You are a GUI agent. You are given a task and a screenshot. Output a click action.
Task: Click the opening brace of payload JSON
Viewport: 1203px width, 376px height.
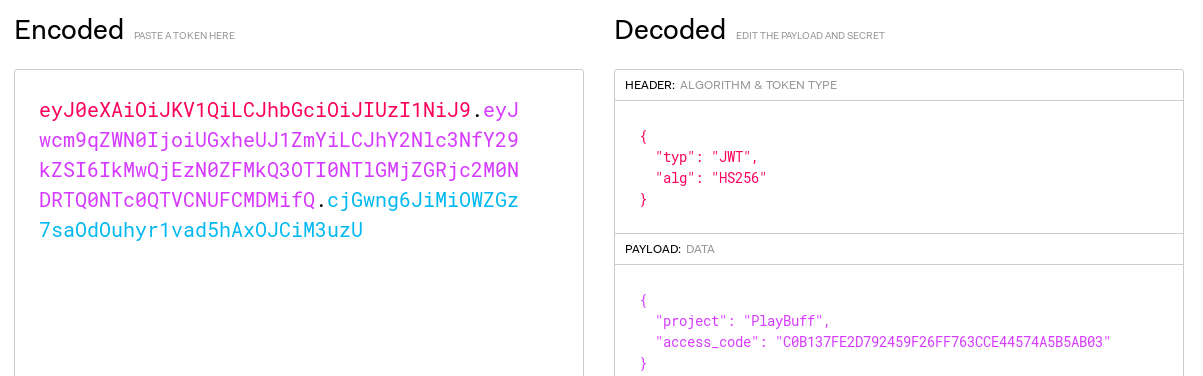pyautogui.click(x=644, y=300)
